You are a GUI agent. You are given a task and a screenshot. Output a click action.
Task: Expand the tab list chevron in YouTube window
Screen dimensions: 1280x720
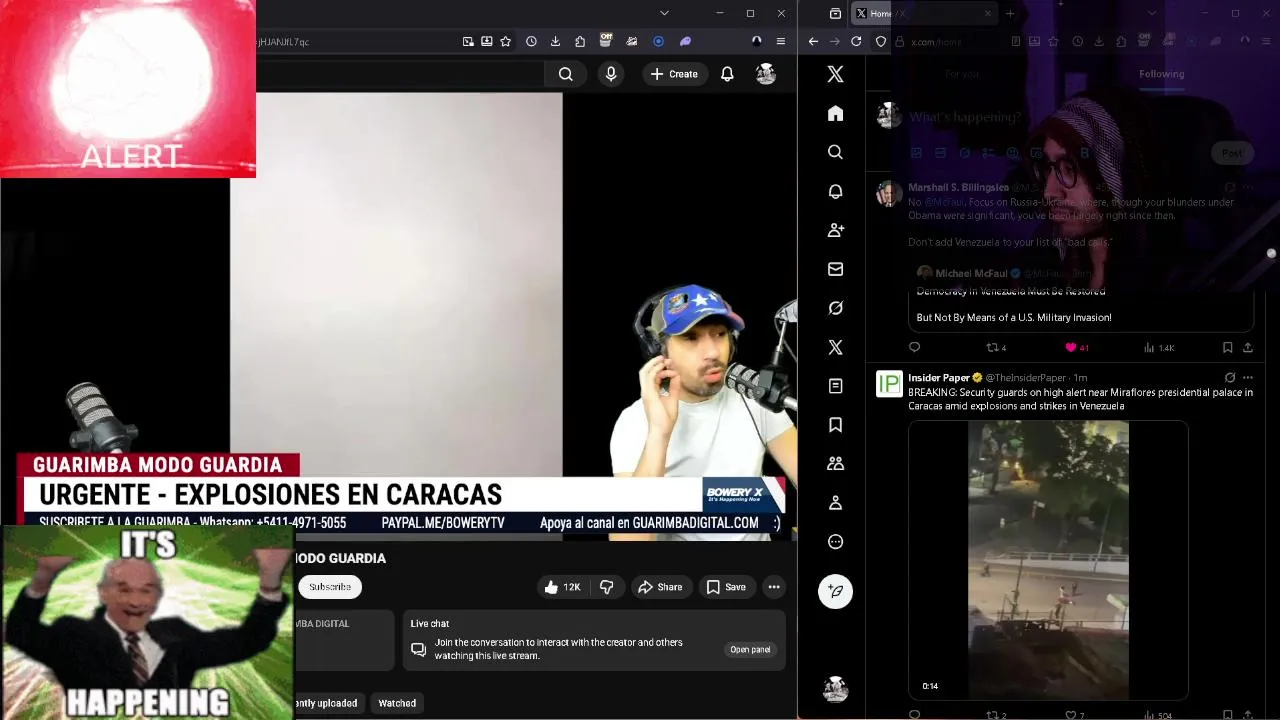pyautogui.click(x=664, y=13)
